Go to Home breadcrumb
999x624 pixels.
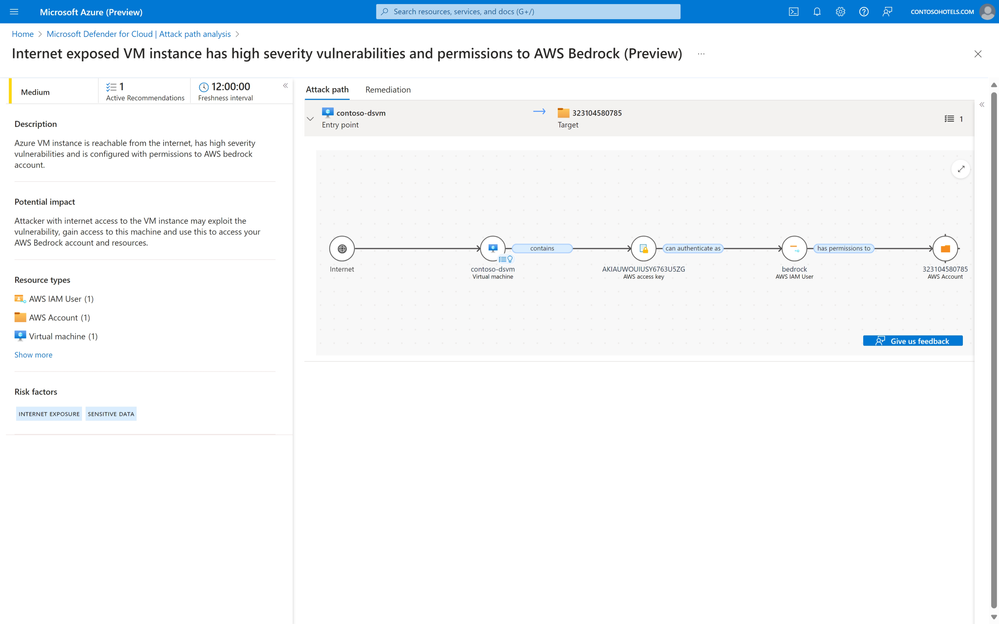[x=22, y=34]
